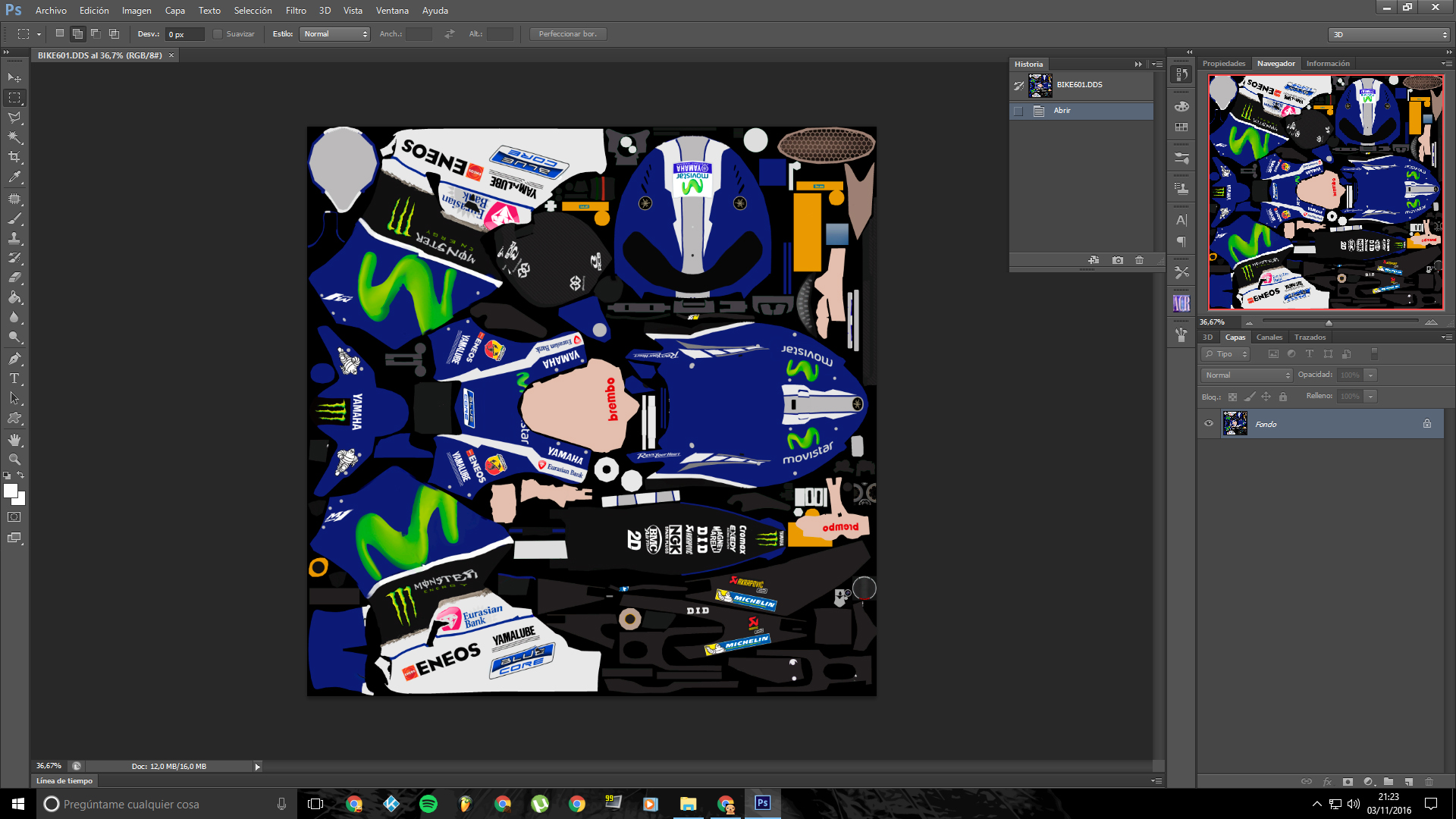This screenshot has width=1456, height=819.
Task: Select the Brush tool
Action: tap(14, 218)
